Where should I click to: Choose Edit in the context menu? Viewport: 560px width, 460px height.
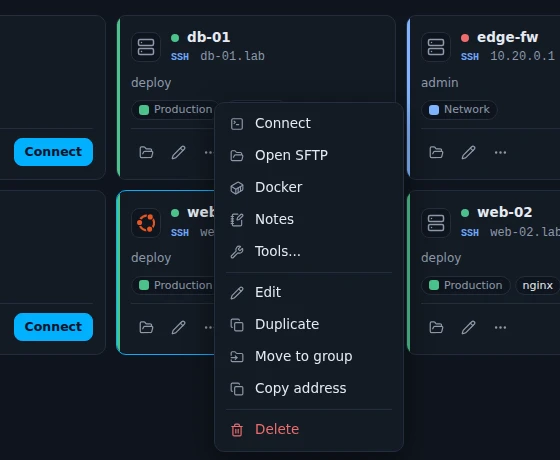click(x=309, y=292)
